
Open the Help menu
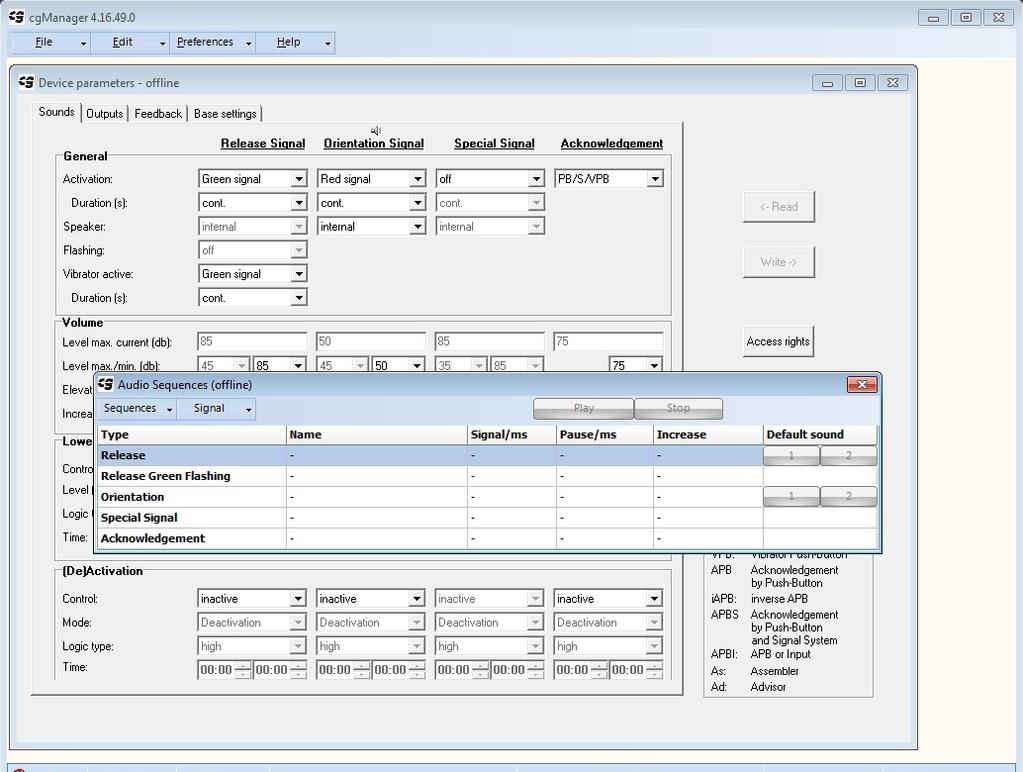pos(295,42)
